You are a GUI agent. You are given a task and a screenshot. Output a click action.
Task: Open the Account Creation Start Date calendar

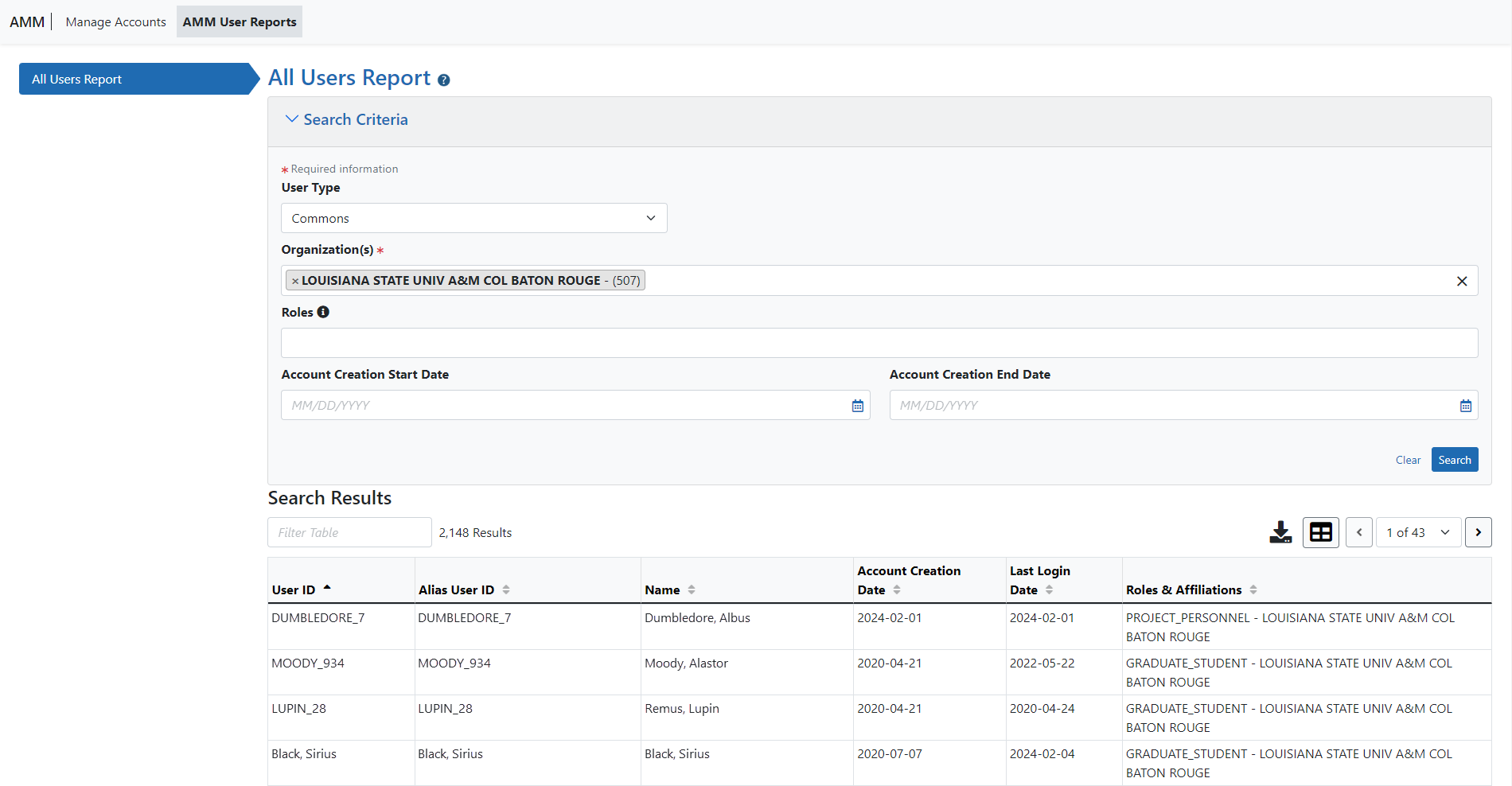857,406
